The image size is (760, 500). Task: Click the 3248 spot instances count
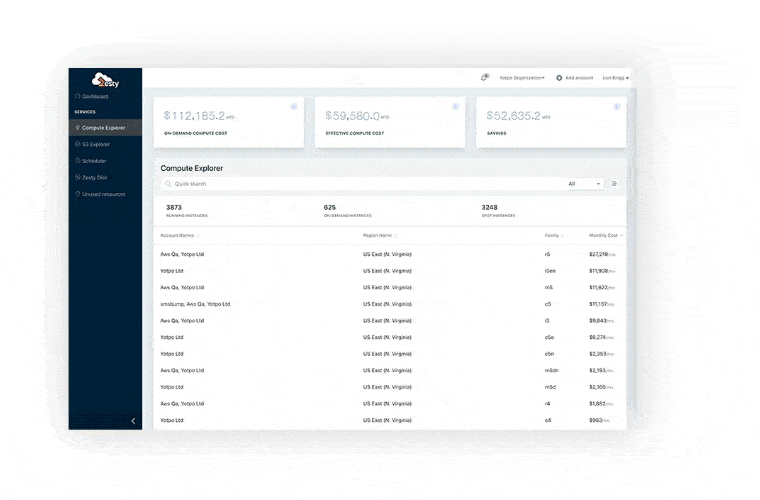pyautogui.click(x=490, y=207)
